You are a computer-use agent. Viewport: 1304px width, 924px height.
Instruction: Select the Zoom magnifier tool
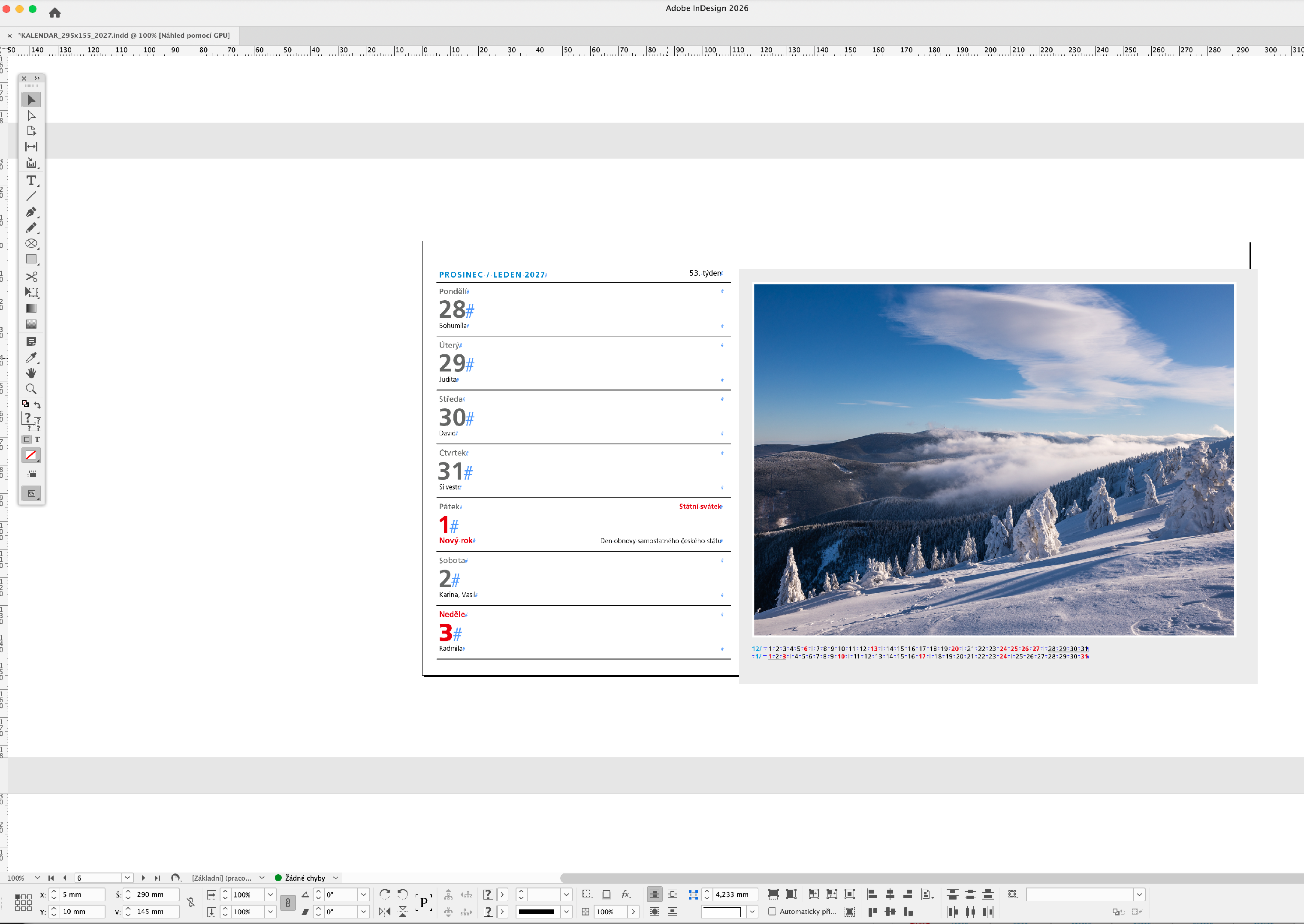click(x=31, y=389)
